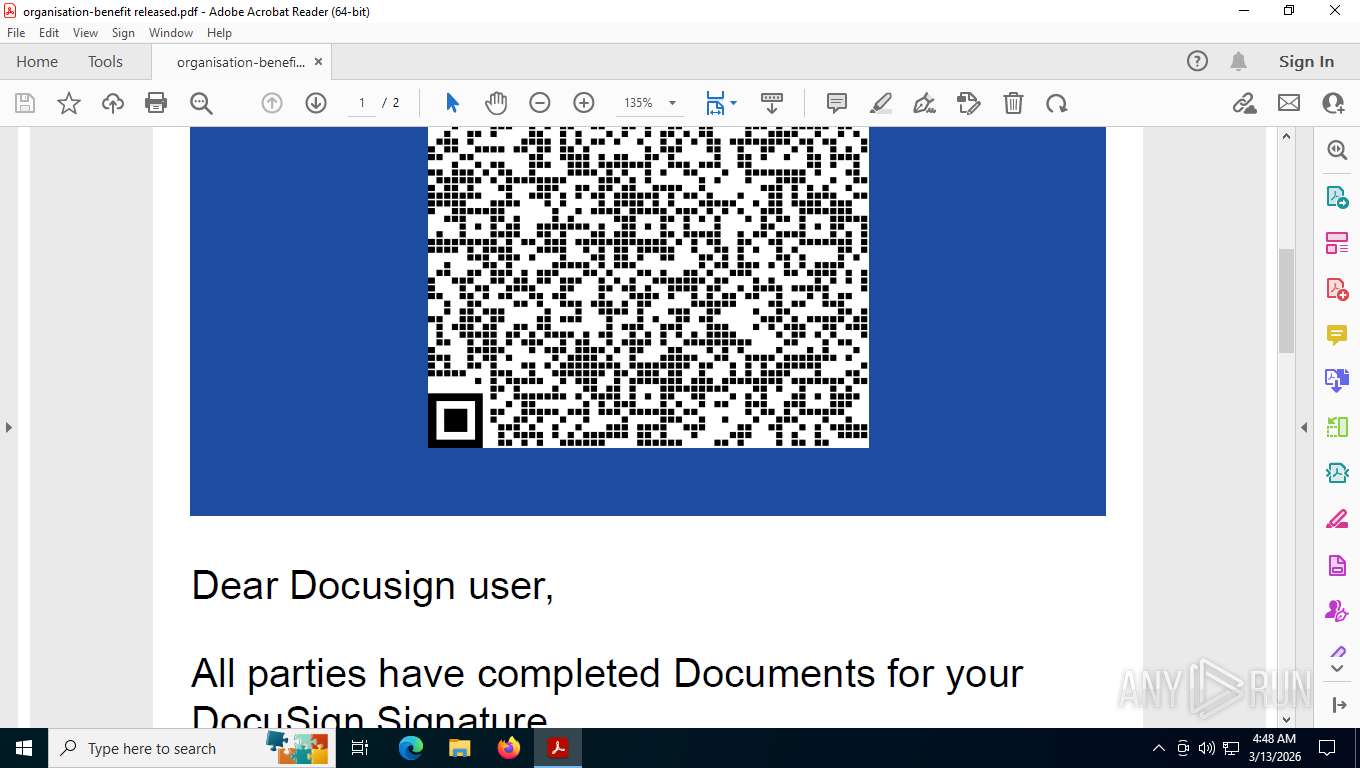
Task: Open Firefox from taskbar
Action: tap(508, 748)
